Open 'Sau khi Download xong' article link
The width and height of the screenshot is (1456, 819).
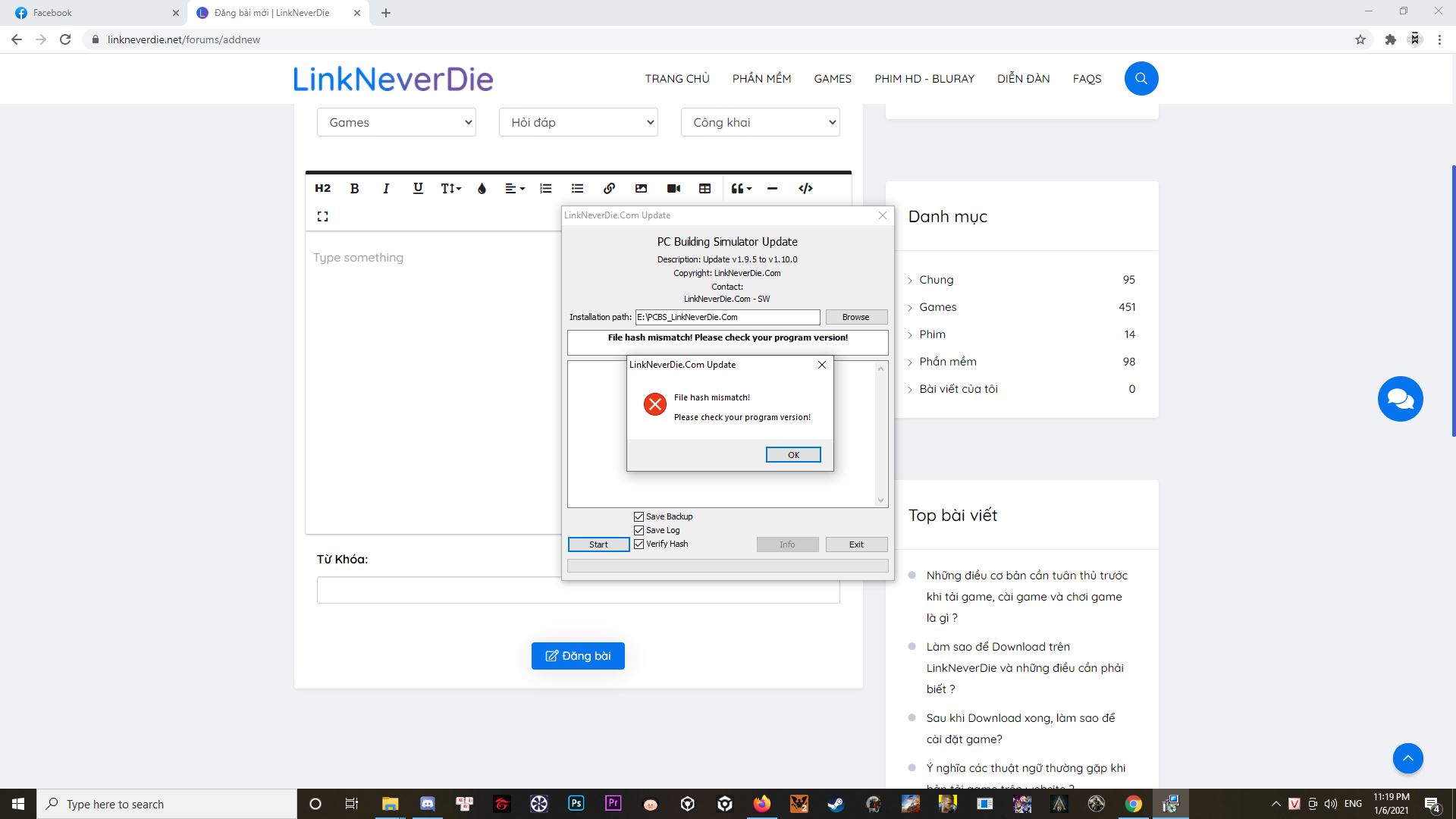1021,729
